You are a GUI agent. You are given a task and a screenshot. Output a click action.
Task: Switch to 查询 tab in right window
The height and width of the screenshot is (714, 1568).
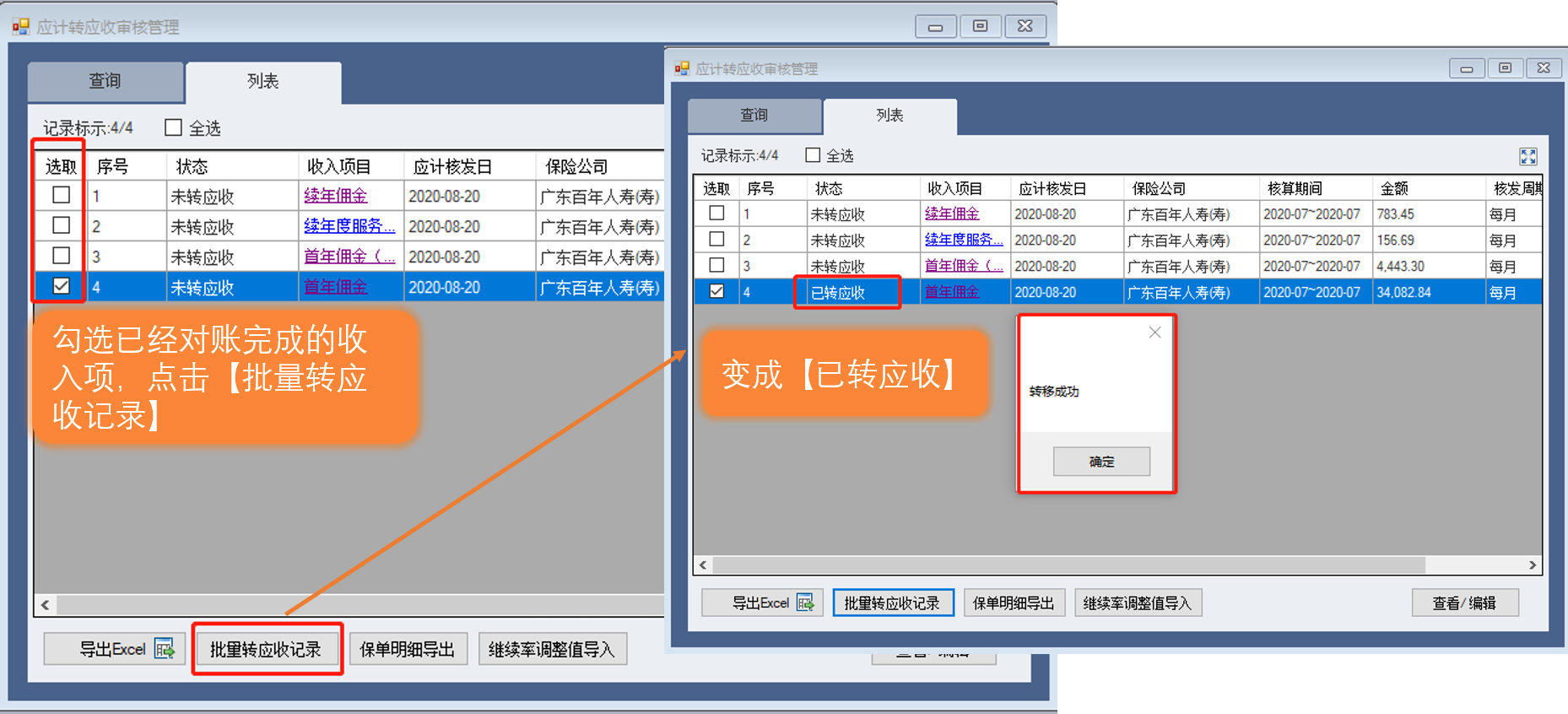coord(754,116)
